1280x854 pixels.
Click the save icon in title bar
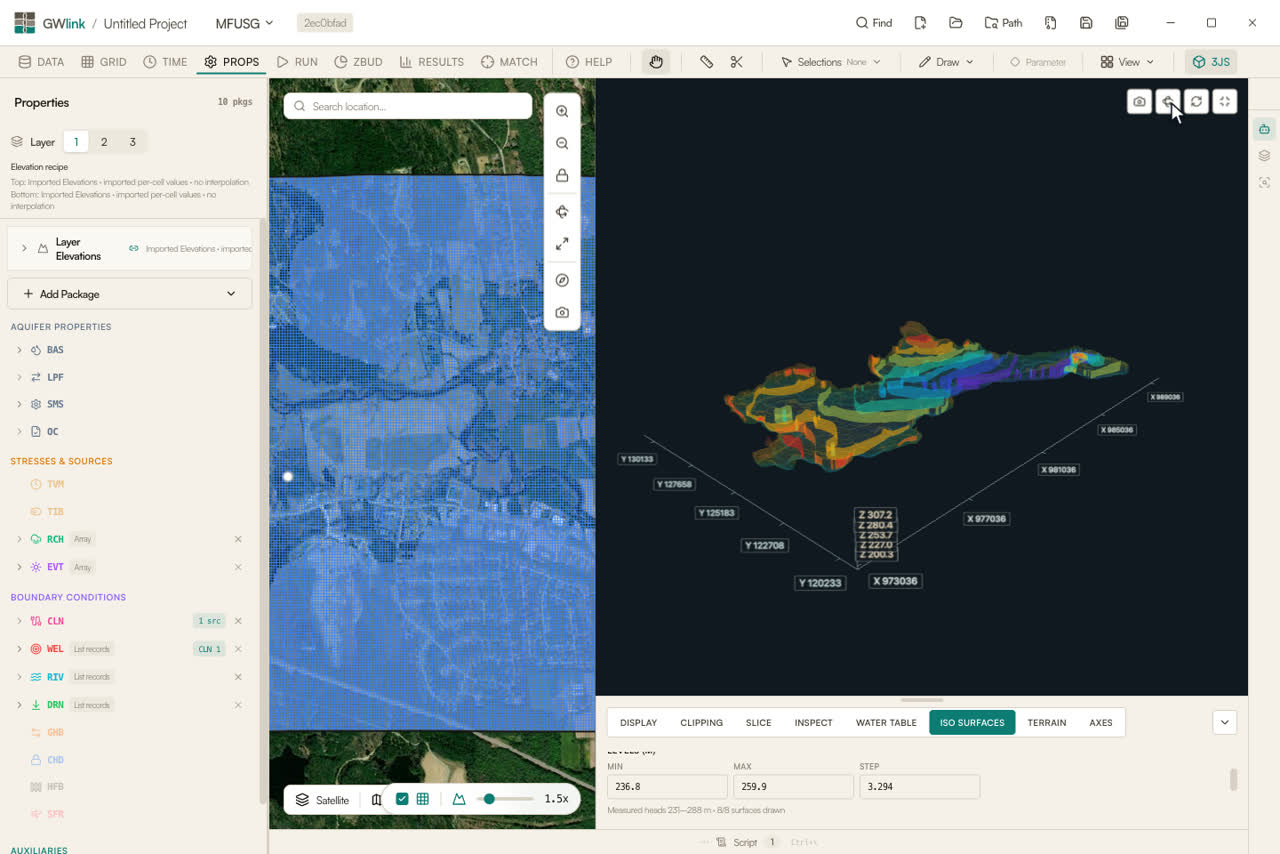(1086, 23)
